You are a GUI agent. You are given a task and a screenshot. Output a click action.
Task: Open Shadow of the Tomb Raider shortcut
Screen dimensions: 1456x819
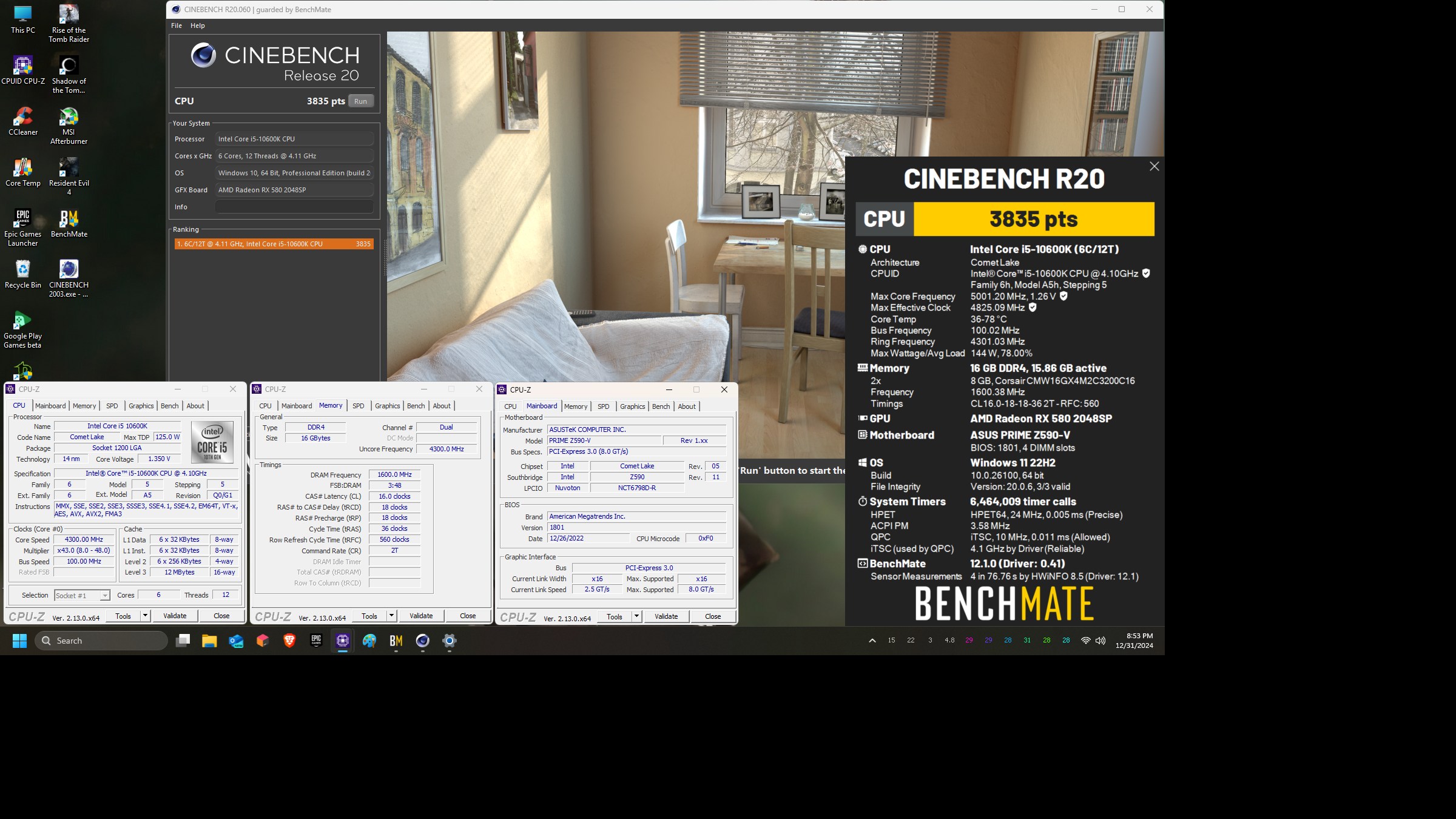coord(69,75)
